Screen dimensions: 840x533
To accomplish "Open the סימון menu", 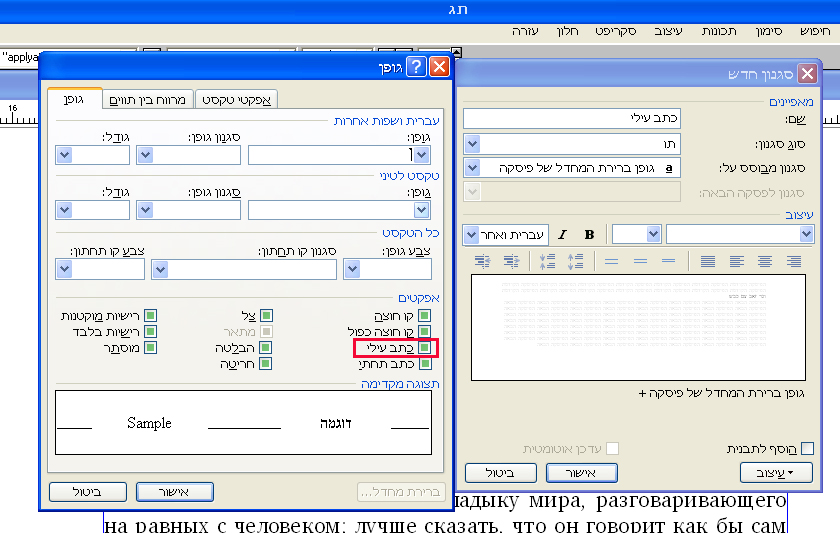I will [769, 32].
